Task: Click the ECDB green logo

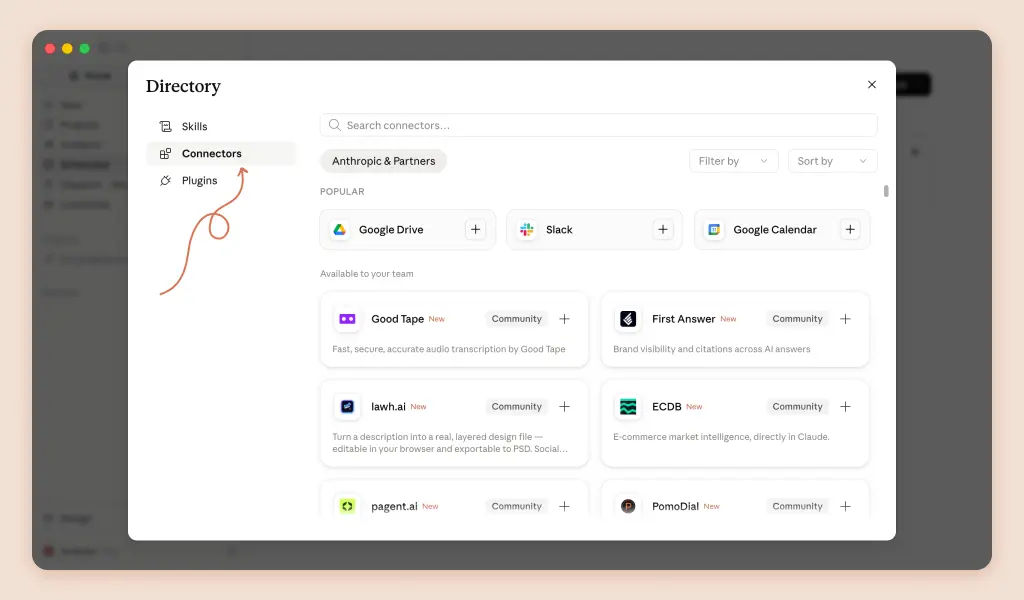Action: pos(628,406)
